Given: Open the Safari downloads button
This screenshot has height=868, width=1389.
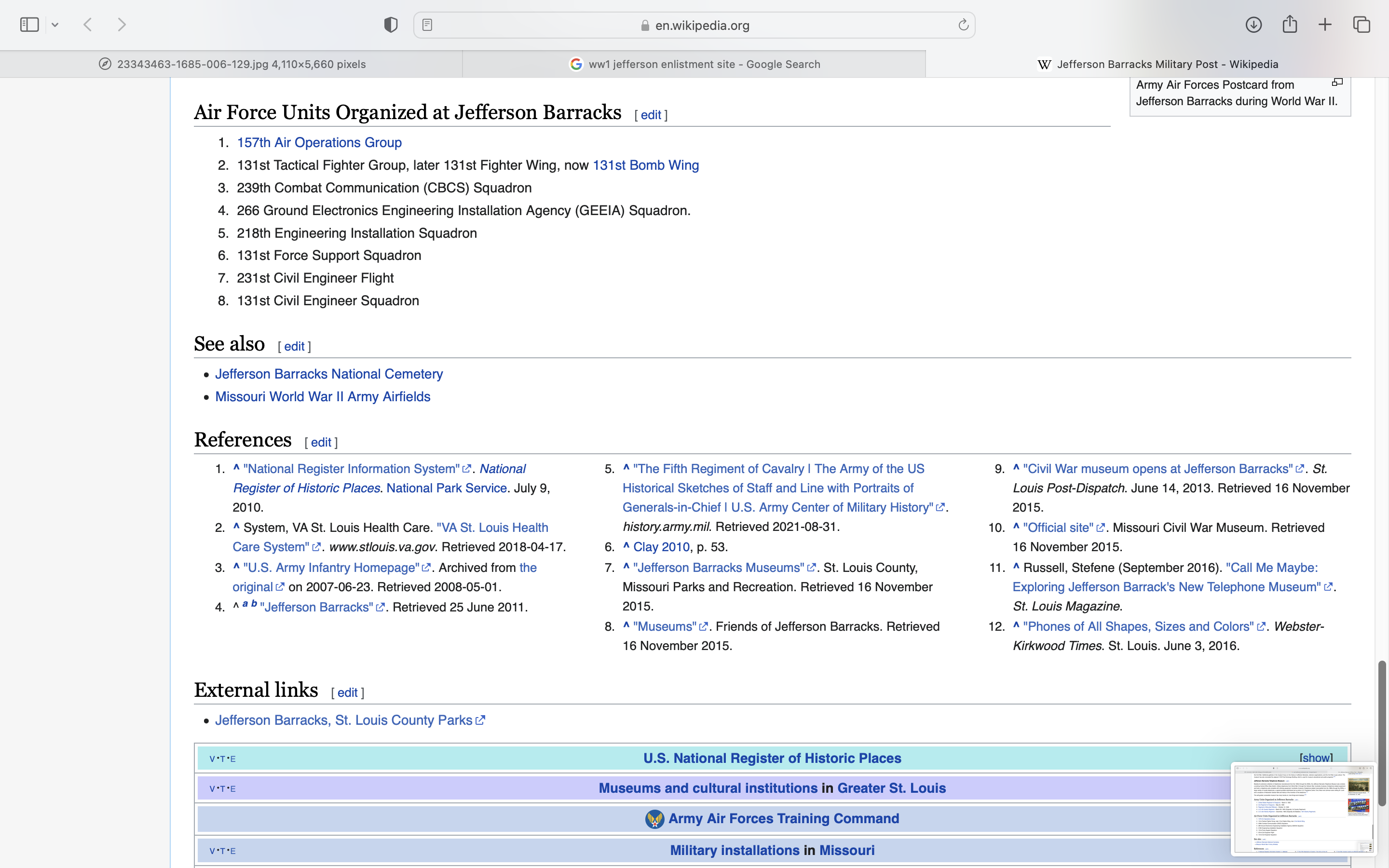Looking at the screenshot, I should tap(1253, 25).
